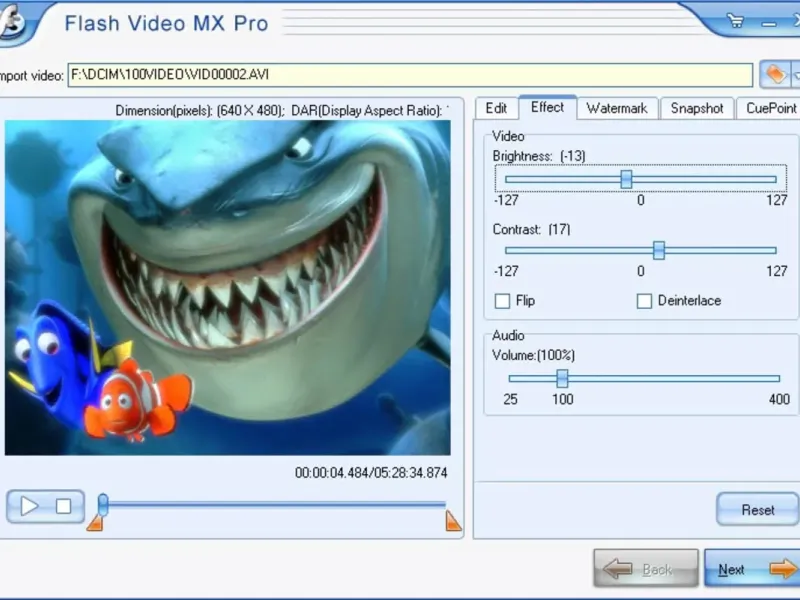
Task: Click the Brightness slider thumb
Action: 626,179
